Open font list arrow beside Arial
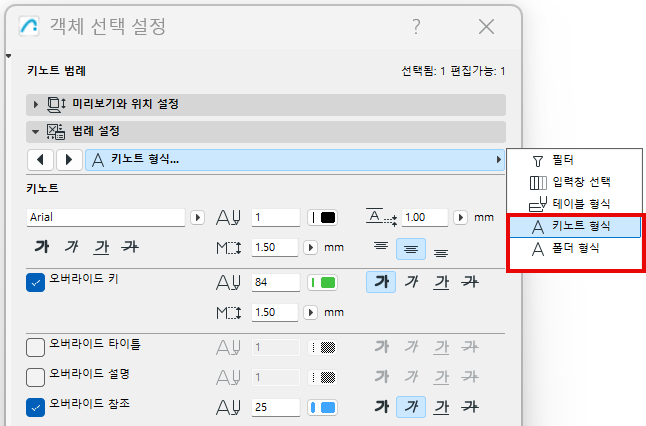The image size is (646, 426). point(197,217)
